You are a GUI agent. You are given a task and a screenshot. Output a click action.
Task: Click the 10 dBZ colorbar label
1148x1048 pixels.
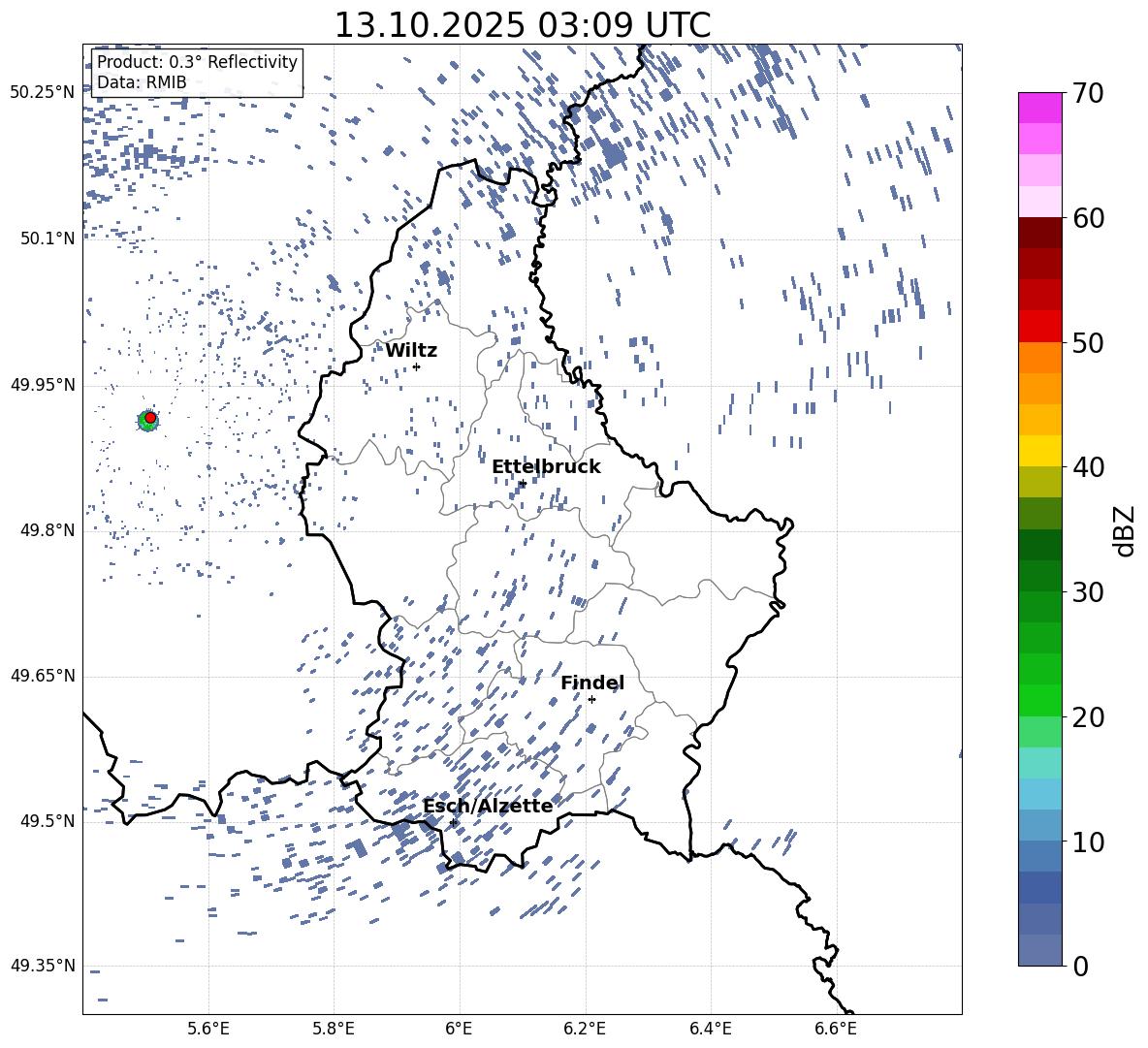pyautogui.click(x=1087, y=842)
